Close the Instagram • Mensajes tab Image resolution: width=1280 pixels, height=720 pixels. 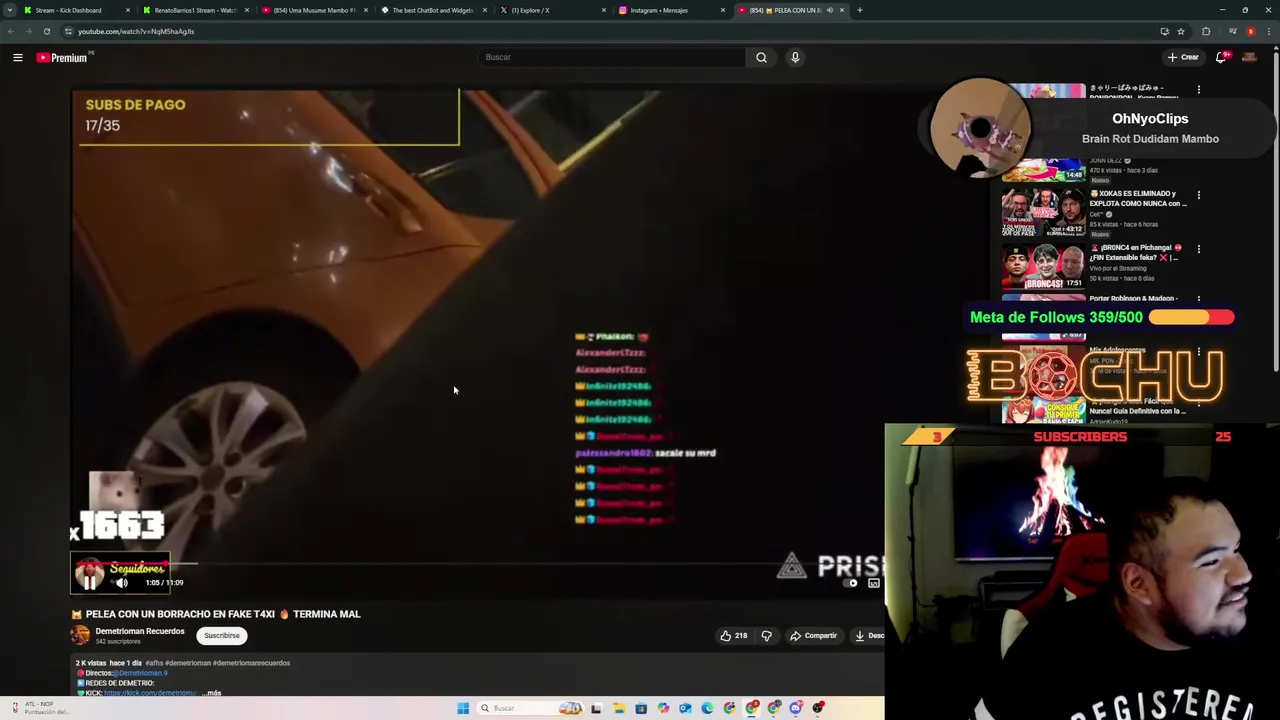tap(723, 10)
